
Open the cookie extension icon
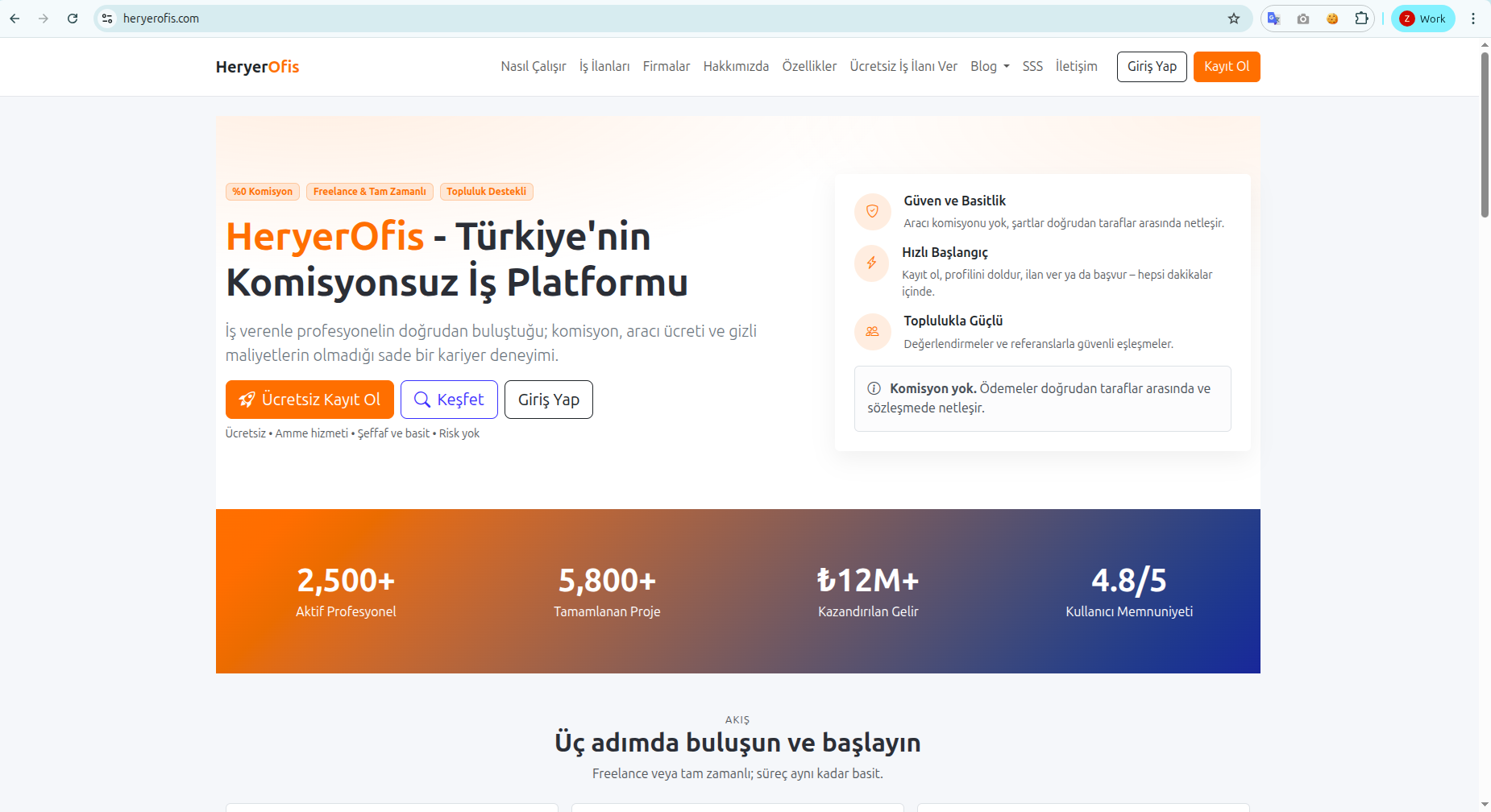click(x=1332, y=19)
